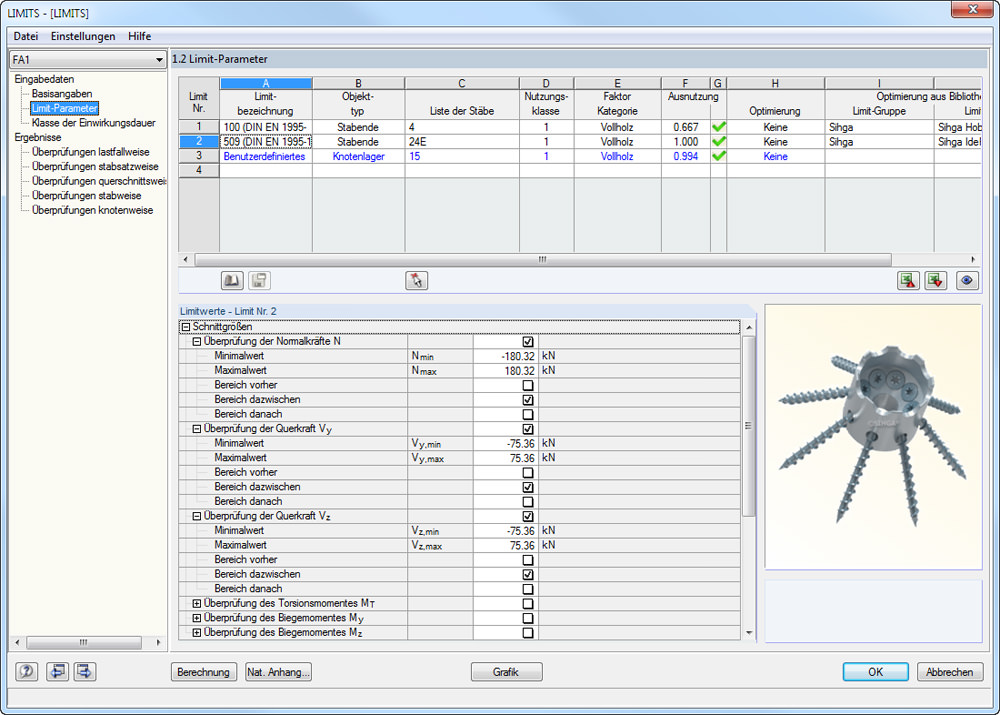Click the Sihga connector preview image
The height and width of the screenshot is (715, 1000).
click(x=873, y=437)
